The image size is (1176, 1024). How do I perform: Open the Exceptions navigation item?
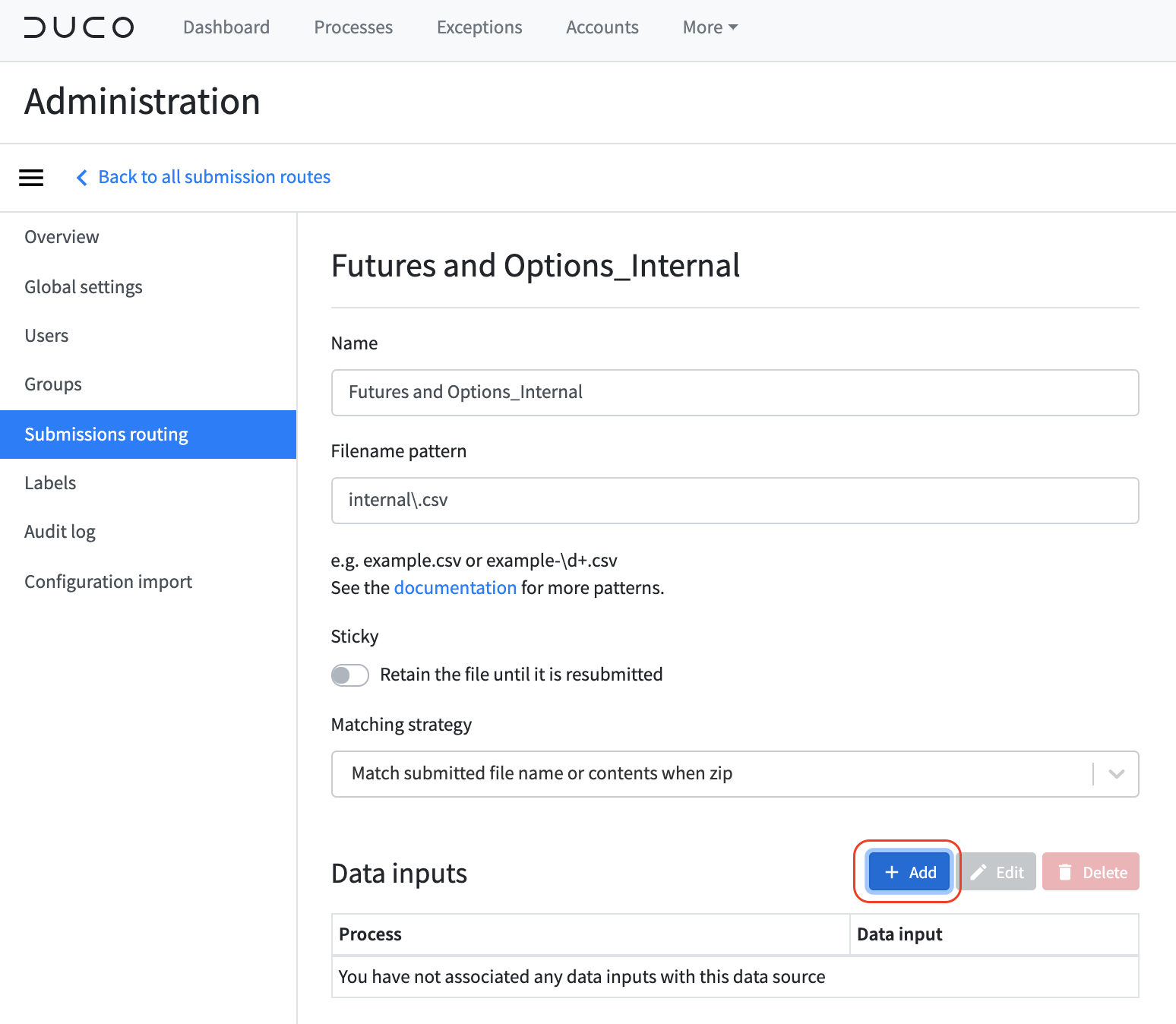tap(479, 27)
